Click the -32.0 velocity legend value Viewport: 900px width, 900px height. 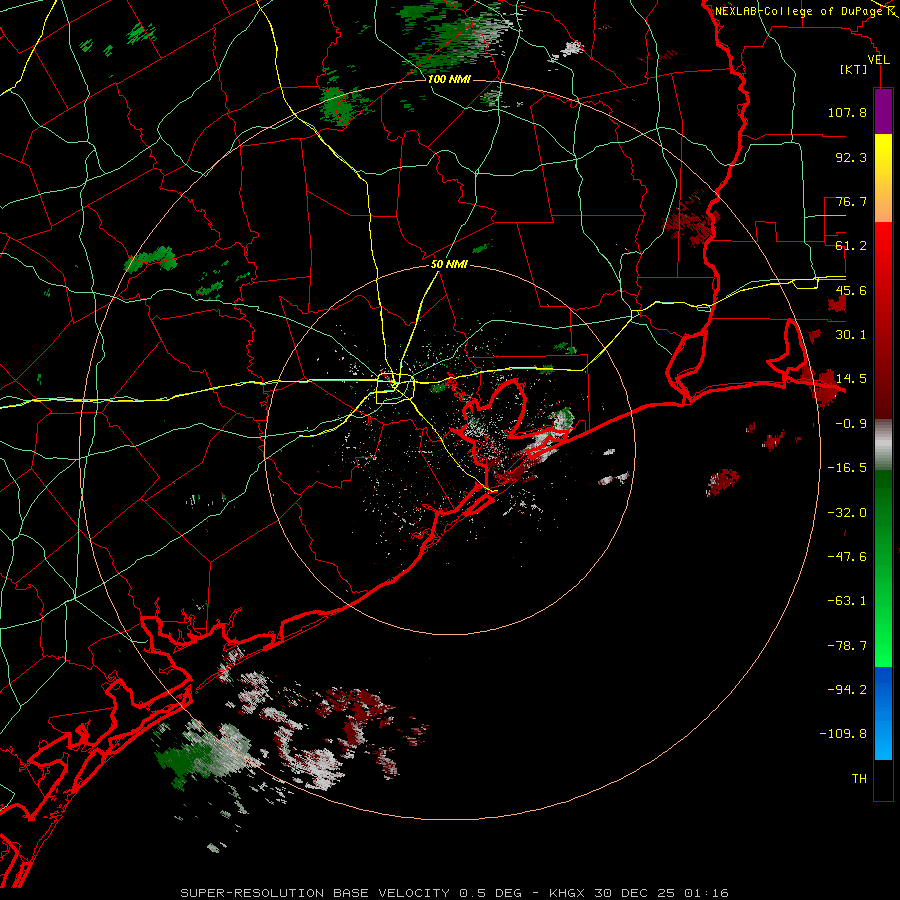[x=847, y=513]
